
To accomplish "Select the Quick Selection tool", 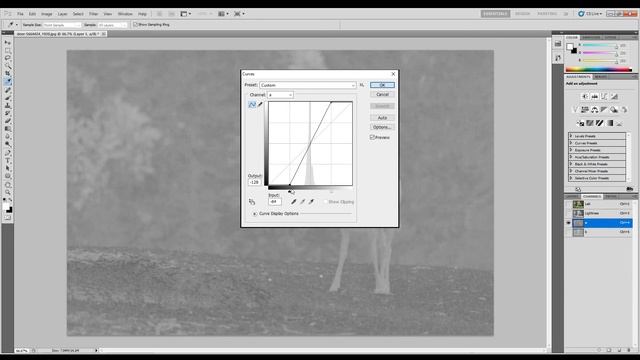I will click(x=8, y=66).
